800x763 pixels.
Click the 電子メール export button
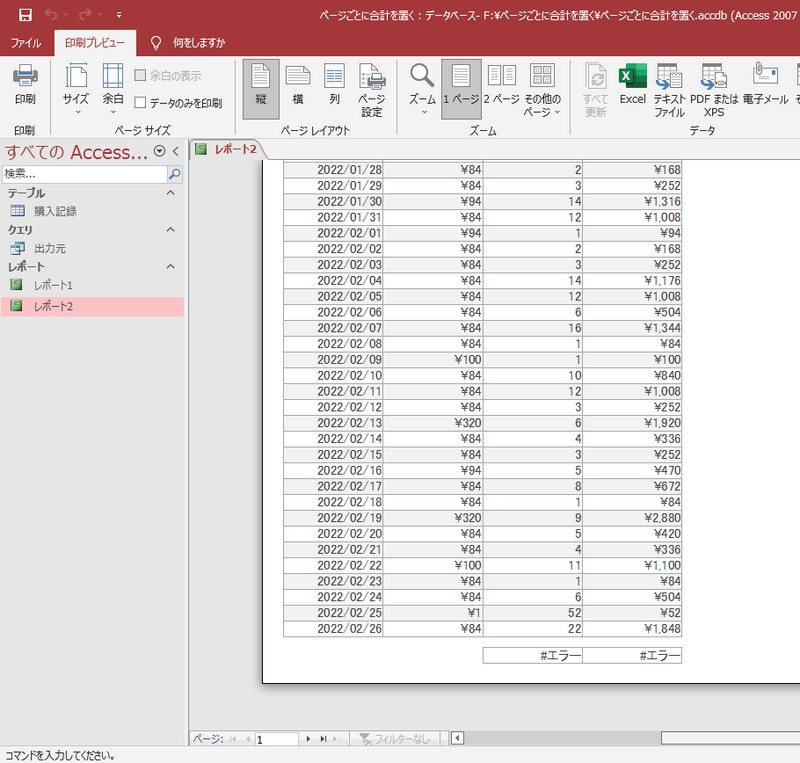[765, 85]
